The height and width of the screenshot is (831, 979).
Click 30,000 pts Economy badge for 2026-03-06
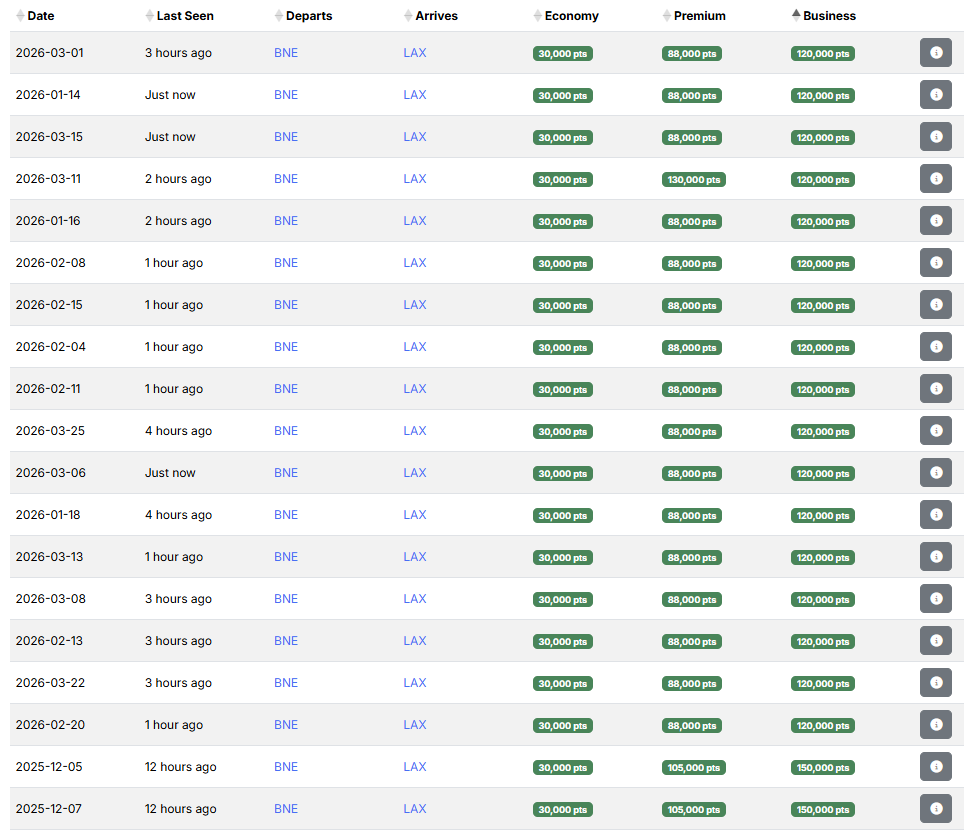(x=563, y=474)
